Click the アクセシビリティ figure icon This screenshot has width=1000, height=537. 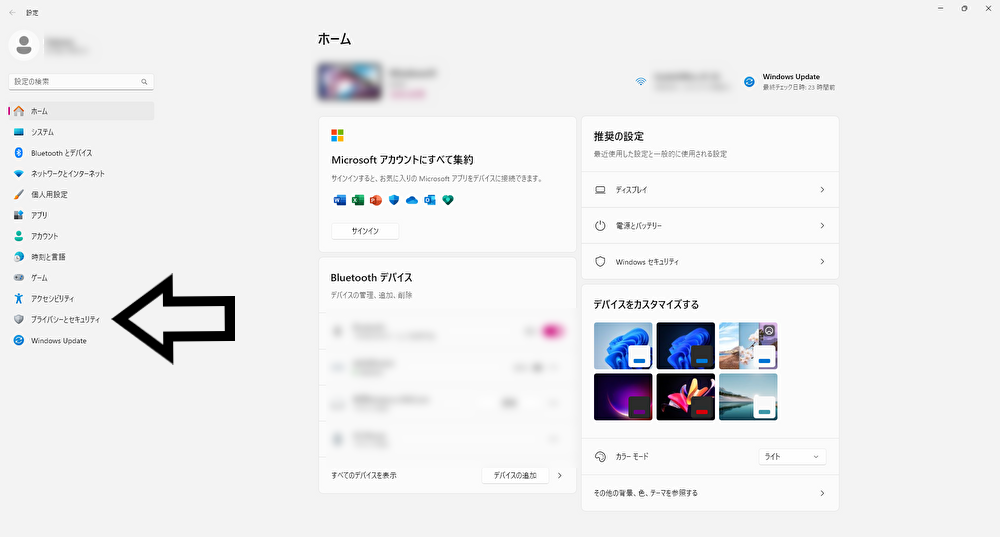coord(18,298)
